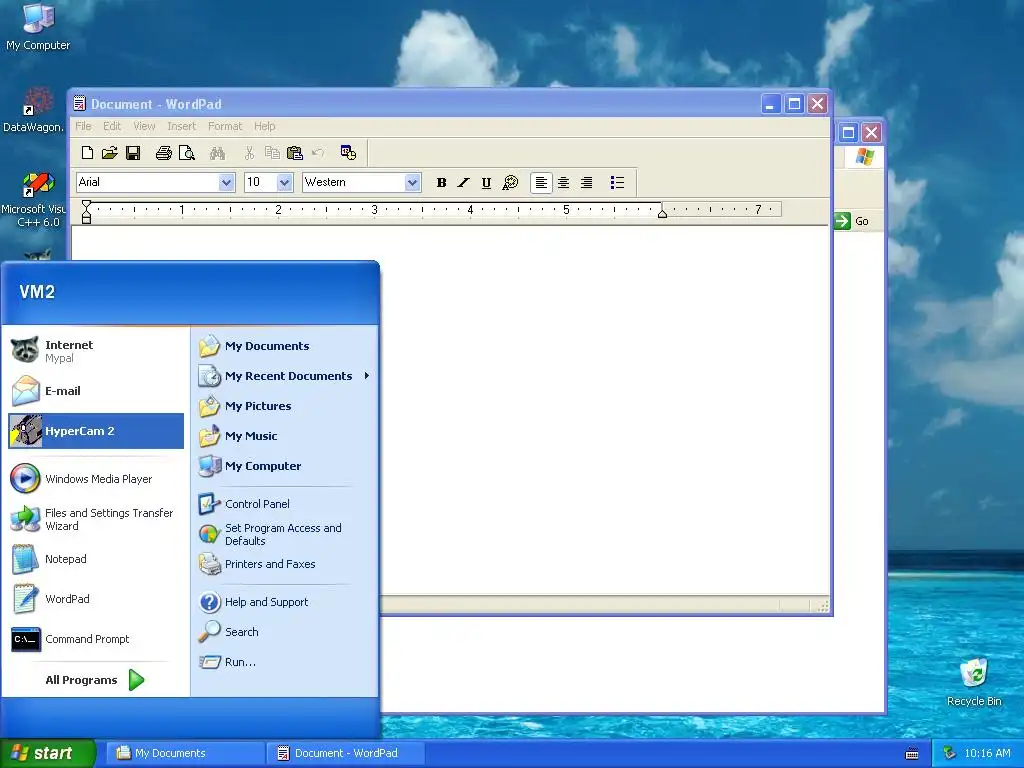
Task: Toggle italic formatting
Action: tap(464, 183)
